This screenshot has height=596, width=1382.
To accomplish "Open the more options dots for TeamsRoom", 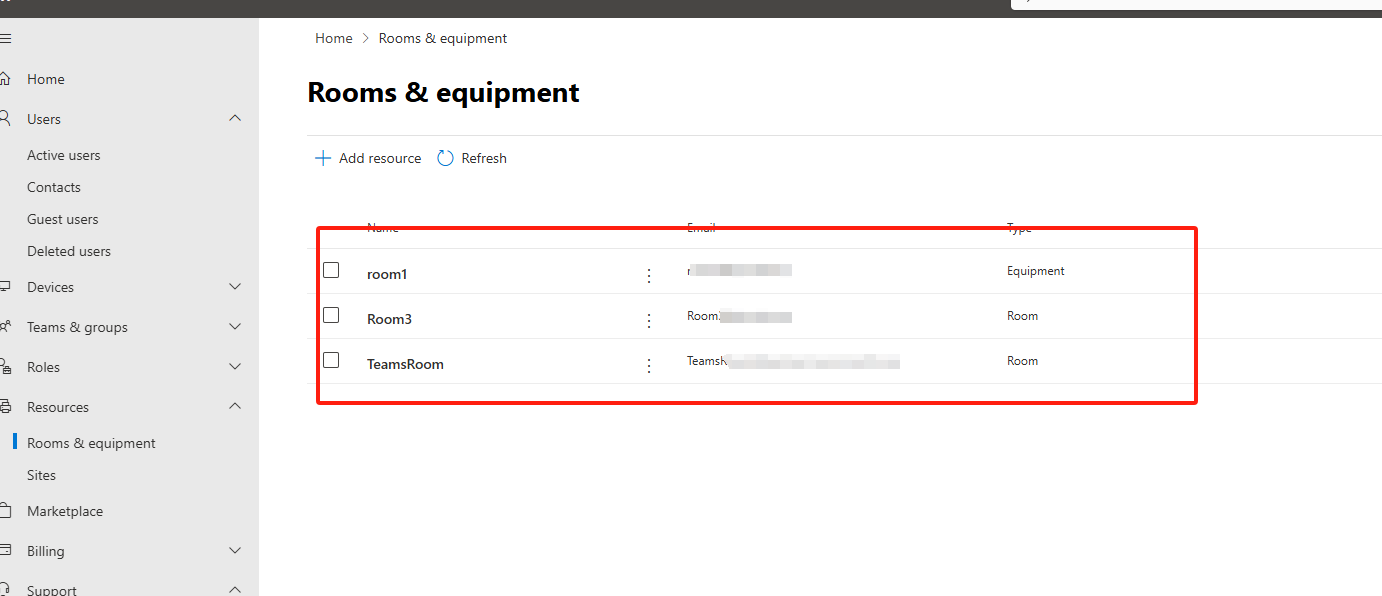I will [649, 366].
